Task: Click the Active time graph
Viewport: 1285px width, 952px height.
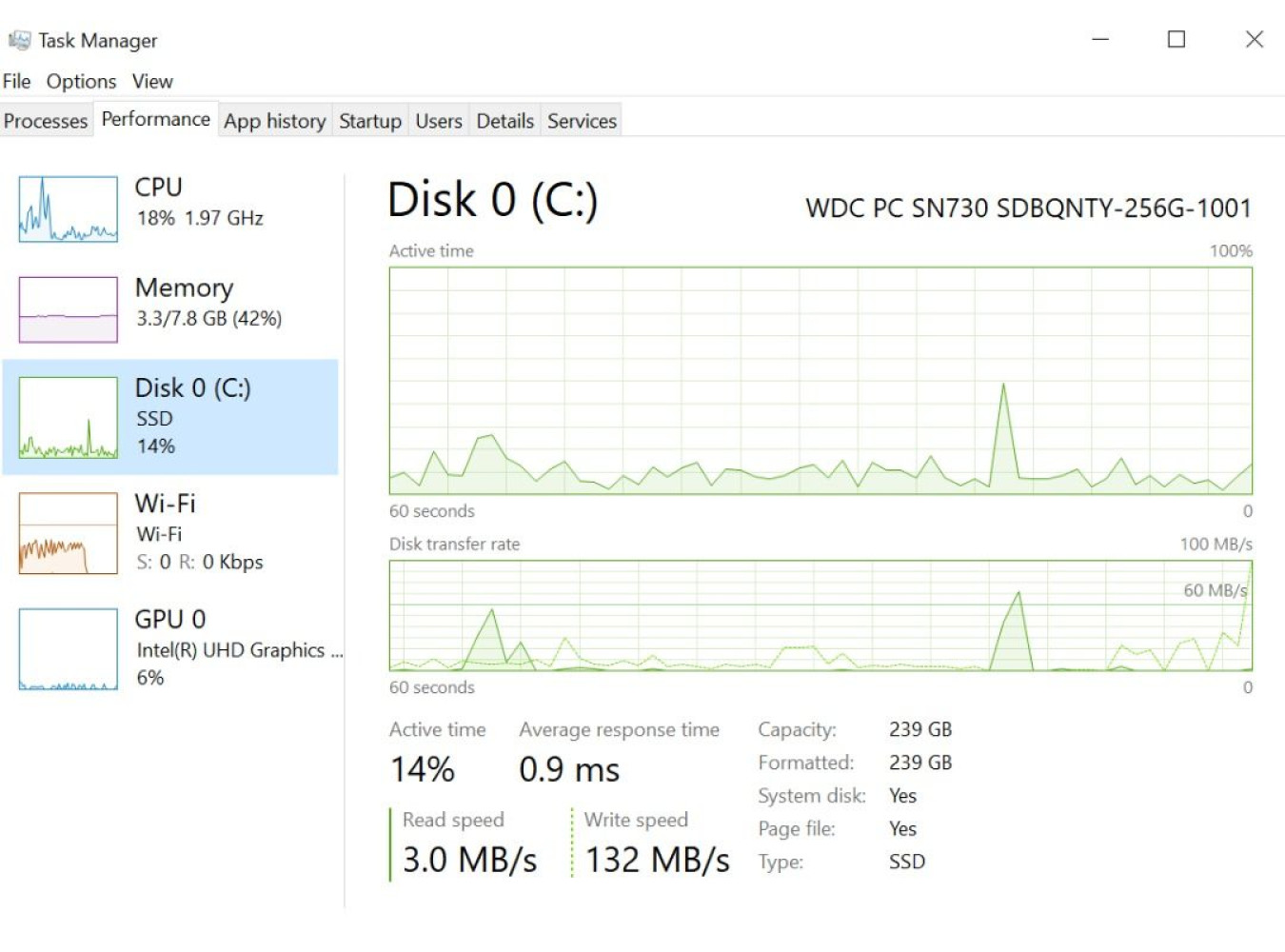Action: (820, 380)
